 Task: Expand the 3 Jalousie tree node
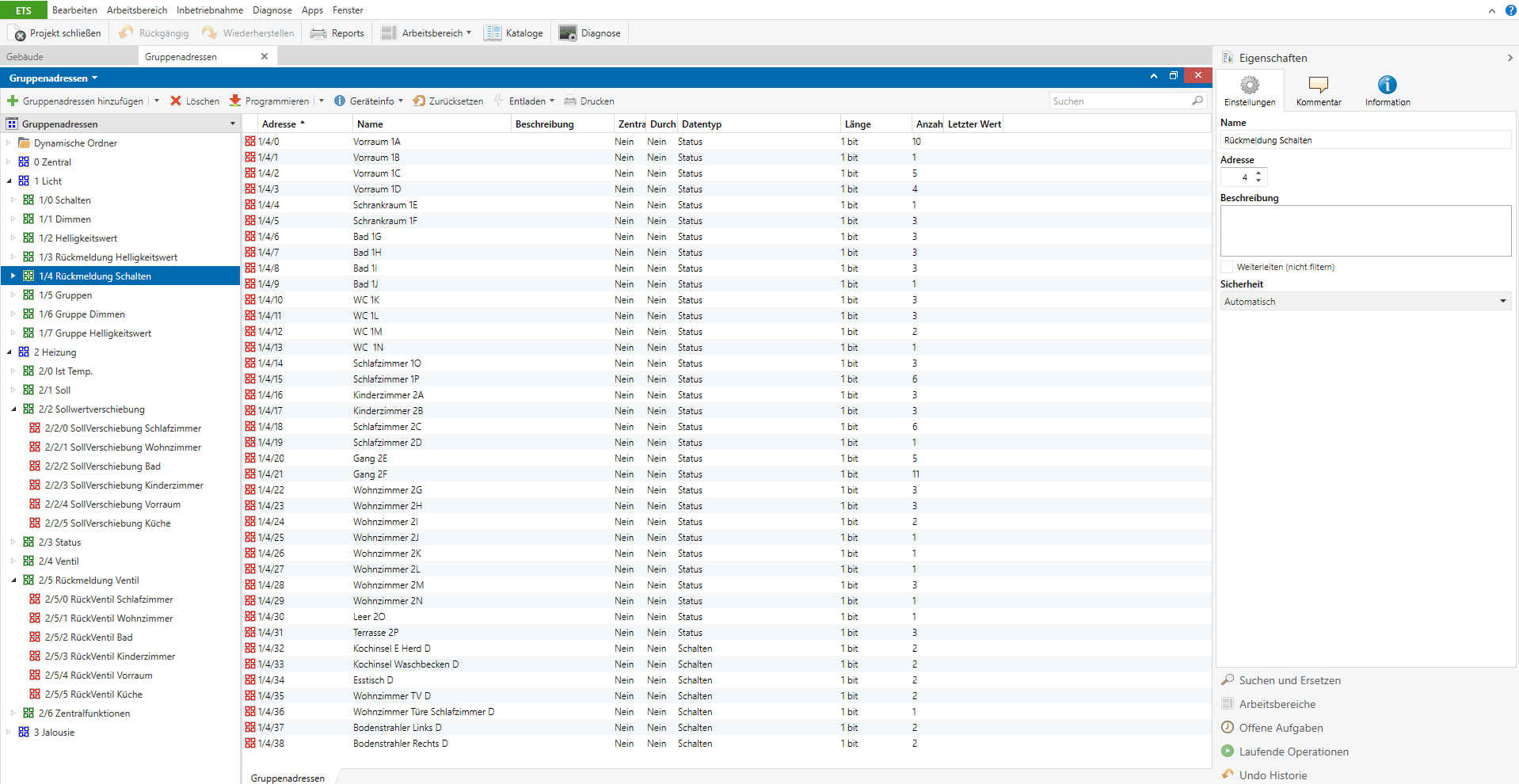coord(10,733)
